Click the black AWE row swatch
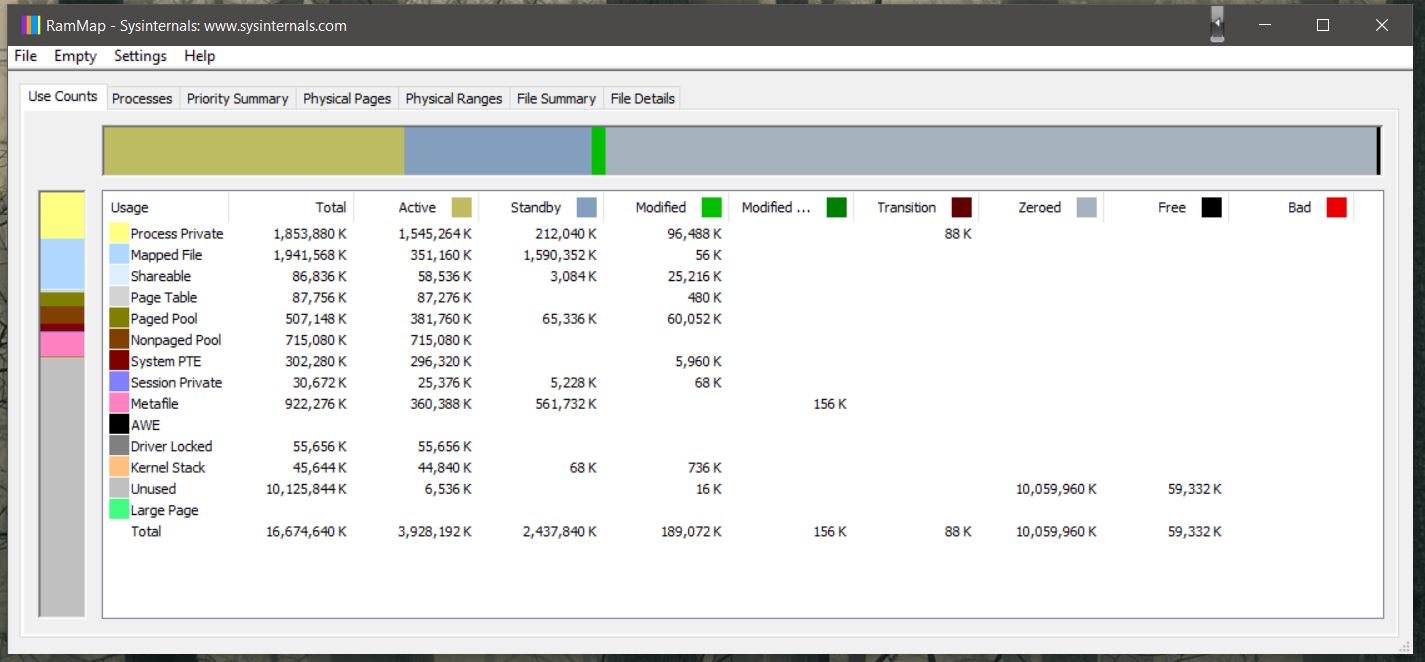The height and width of the screenshot is (662, 1425). [119, 425]
